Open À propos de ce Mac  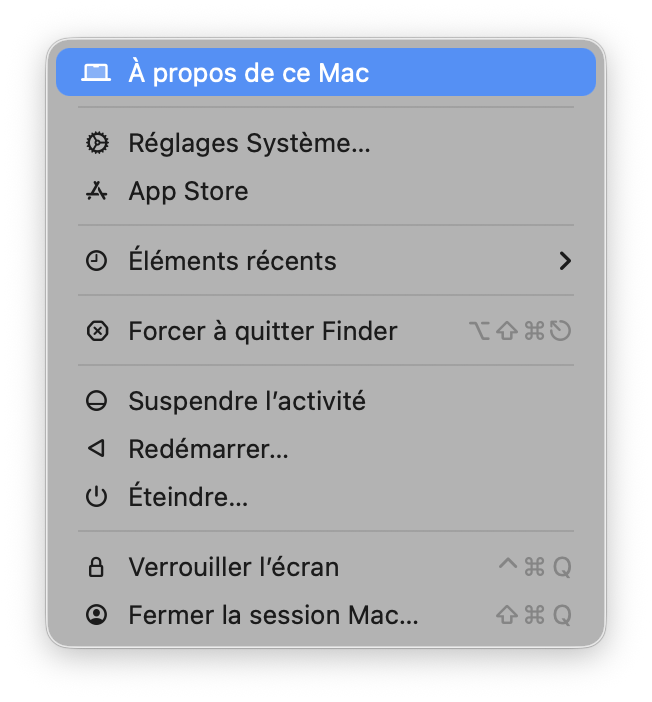[x=249, y=73]
